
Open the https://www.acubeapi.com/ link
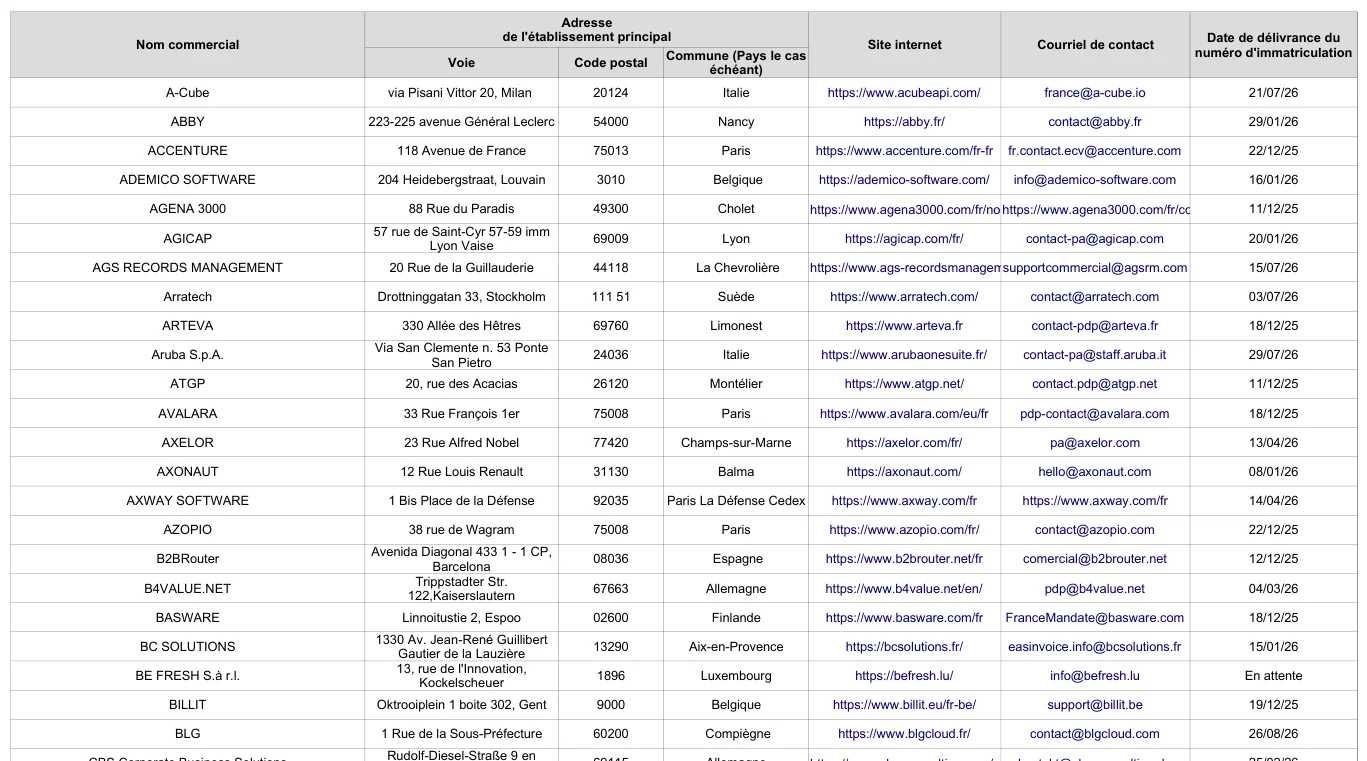(904, 93)
